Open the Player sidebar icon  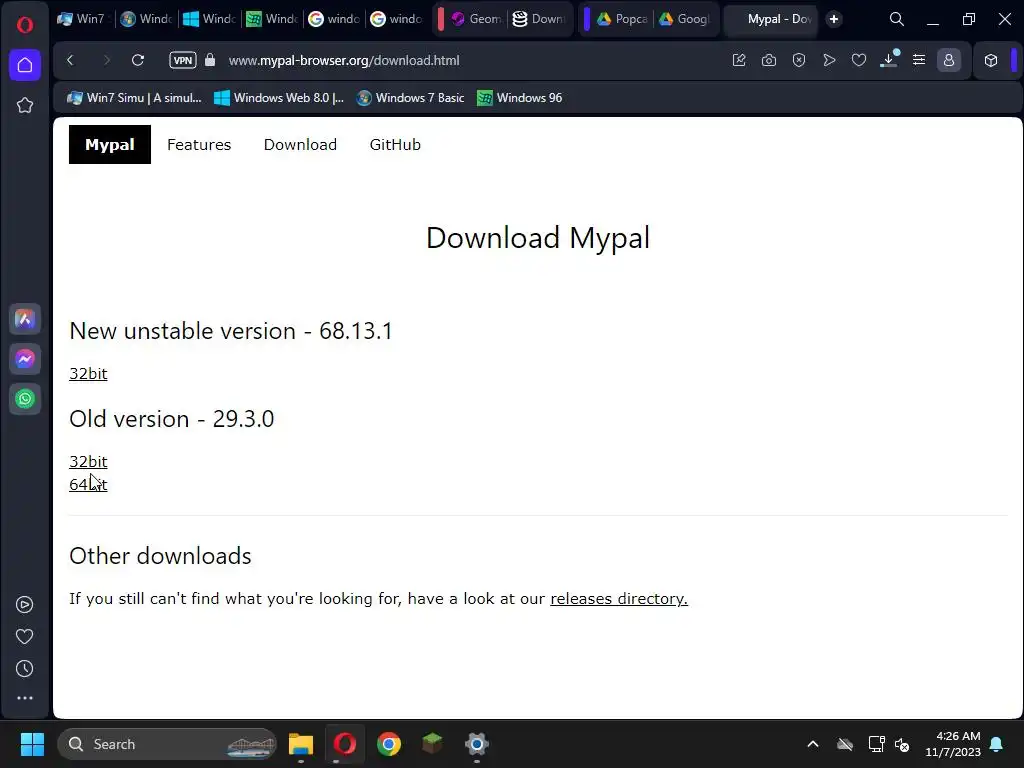pyautogui.click(x=25, y=605)
